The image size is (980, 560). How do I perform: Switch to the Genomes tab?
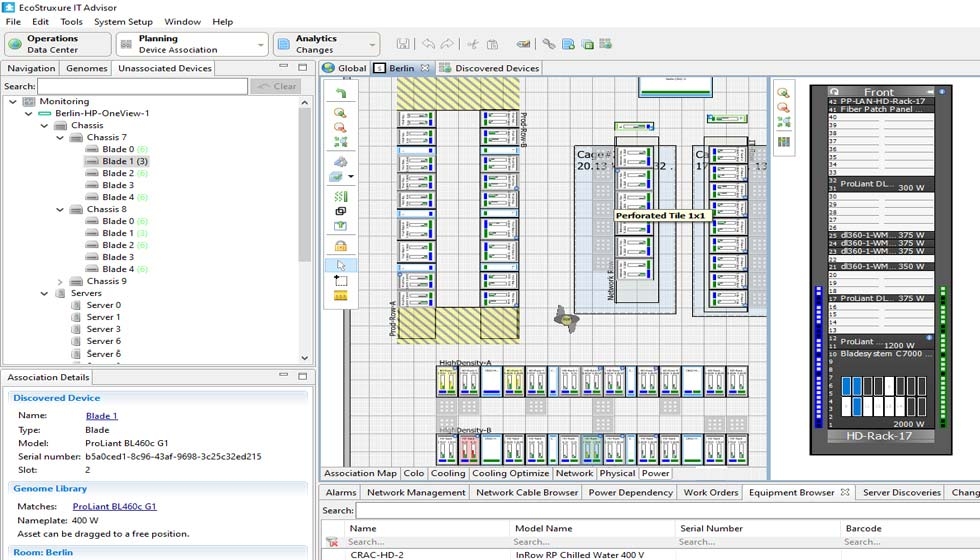86,68
